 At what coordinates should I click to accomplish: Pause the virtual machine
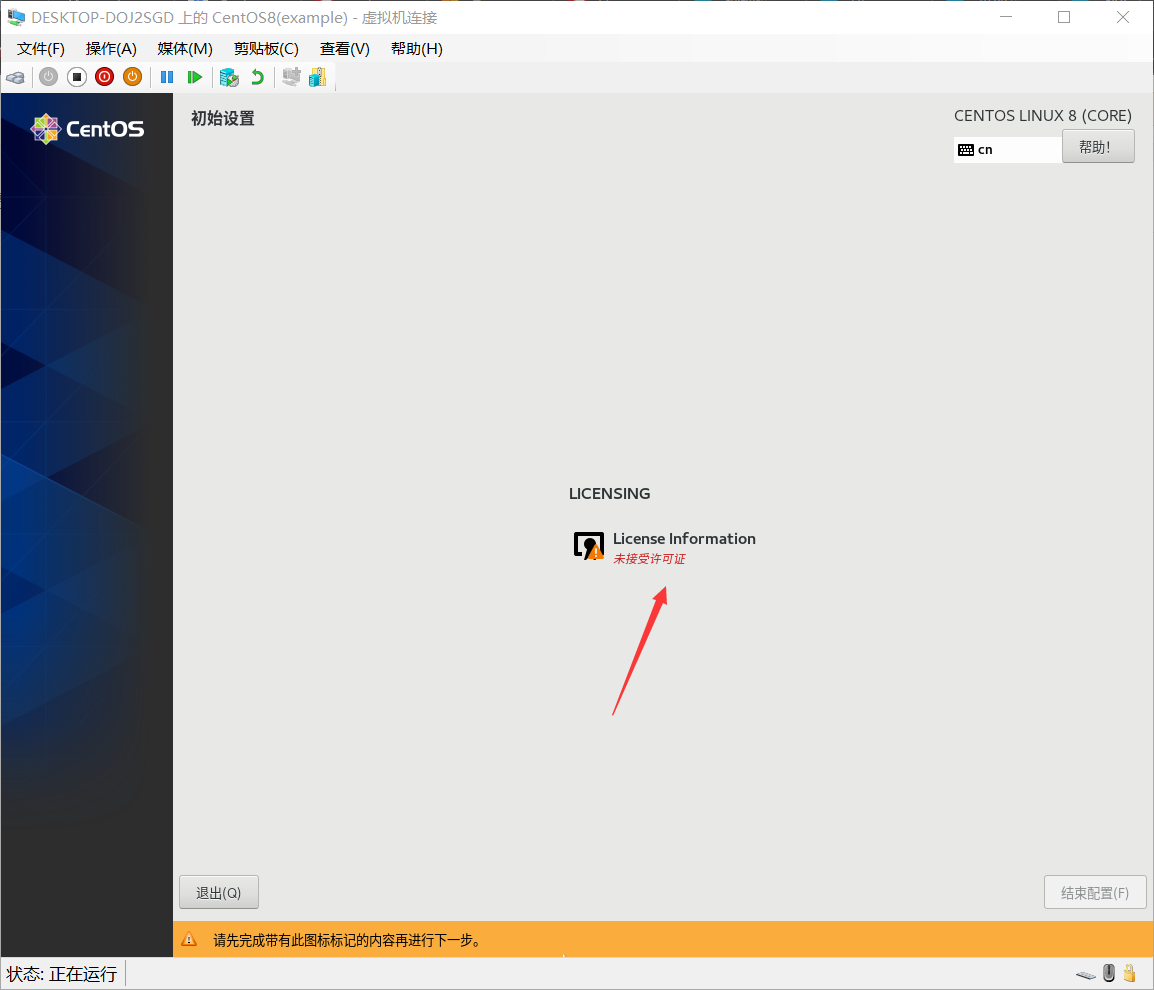click(x=167, y=77)
